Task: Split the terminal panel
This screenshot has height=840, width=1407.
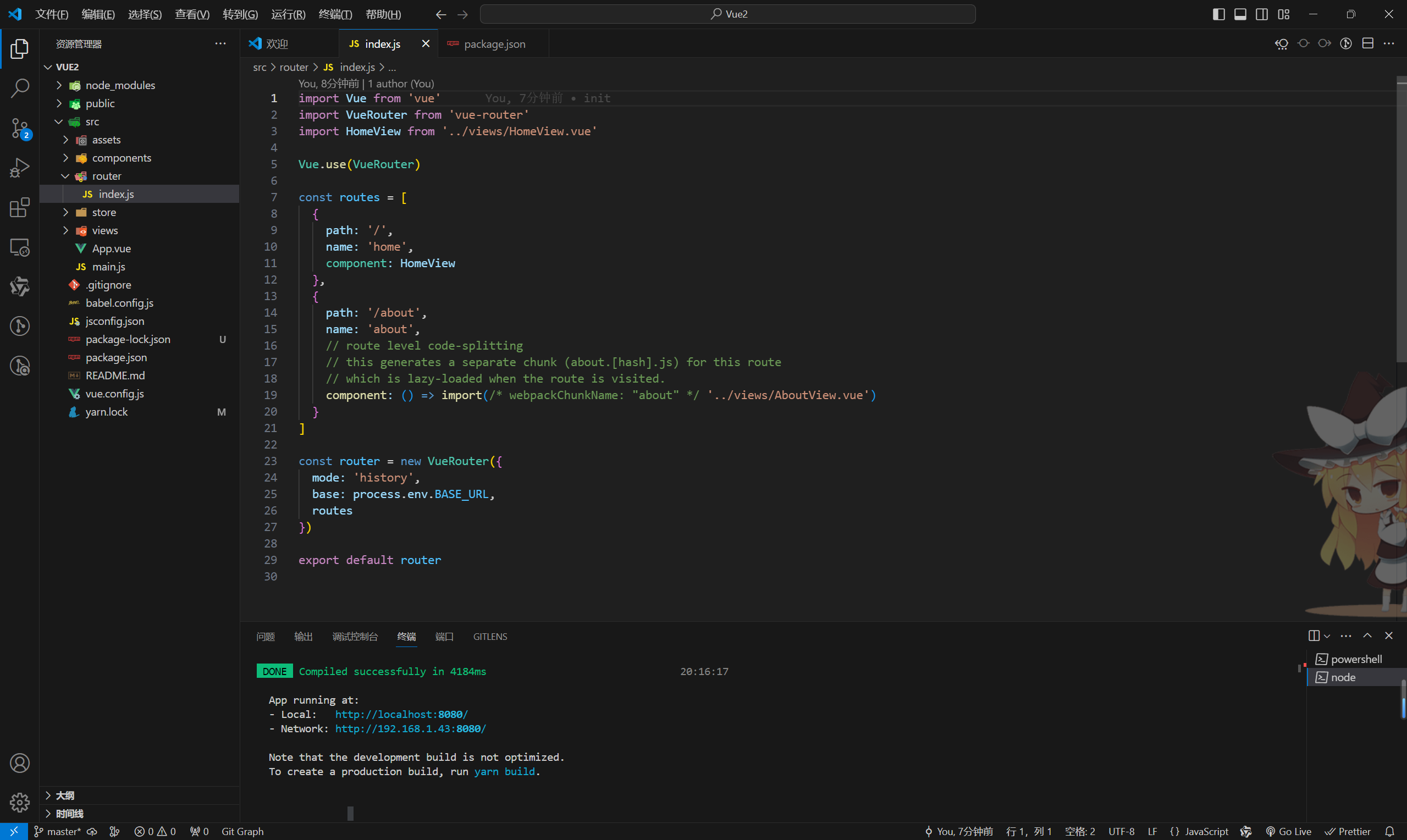Action: point(1314,635)
